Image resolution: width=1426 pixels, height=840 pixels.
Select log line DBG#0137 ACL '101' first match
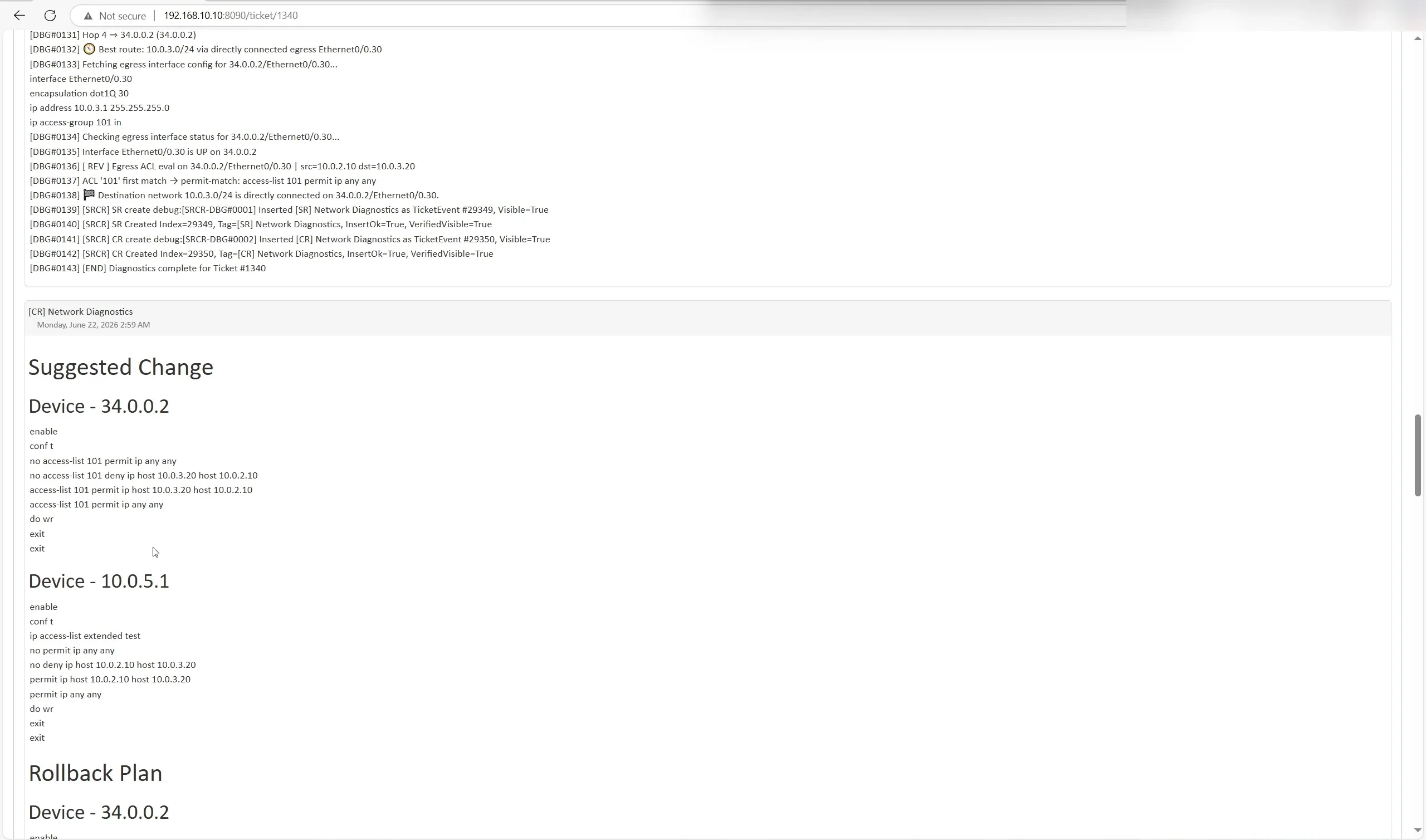pos(203,180)
